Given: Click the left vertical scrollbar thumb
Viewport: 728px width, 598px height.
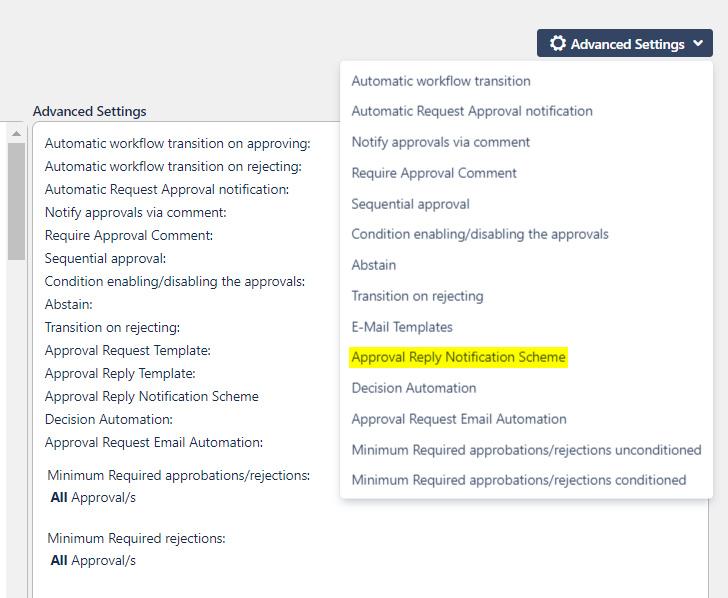Looking at the screenshot, I should point(16,200).
